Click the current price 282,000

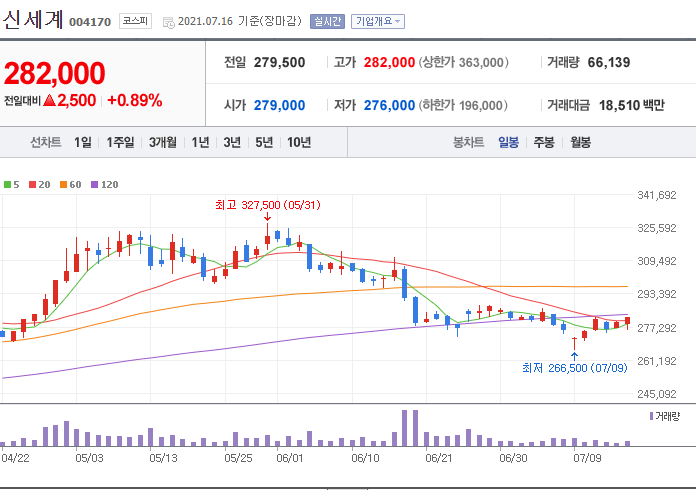[x=55, y=73]
